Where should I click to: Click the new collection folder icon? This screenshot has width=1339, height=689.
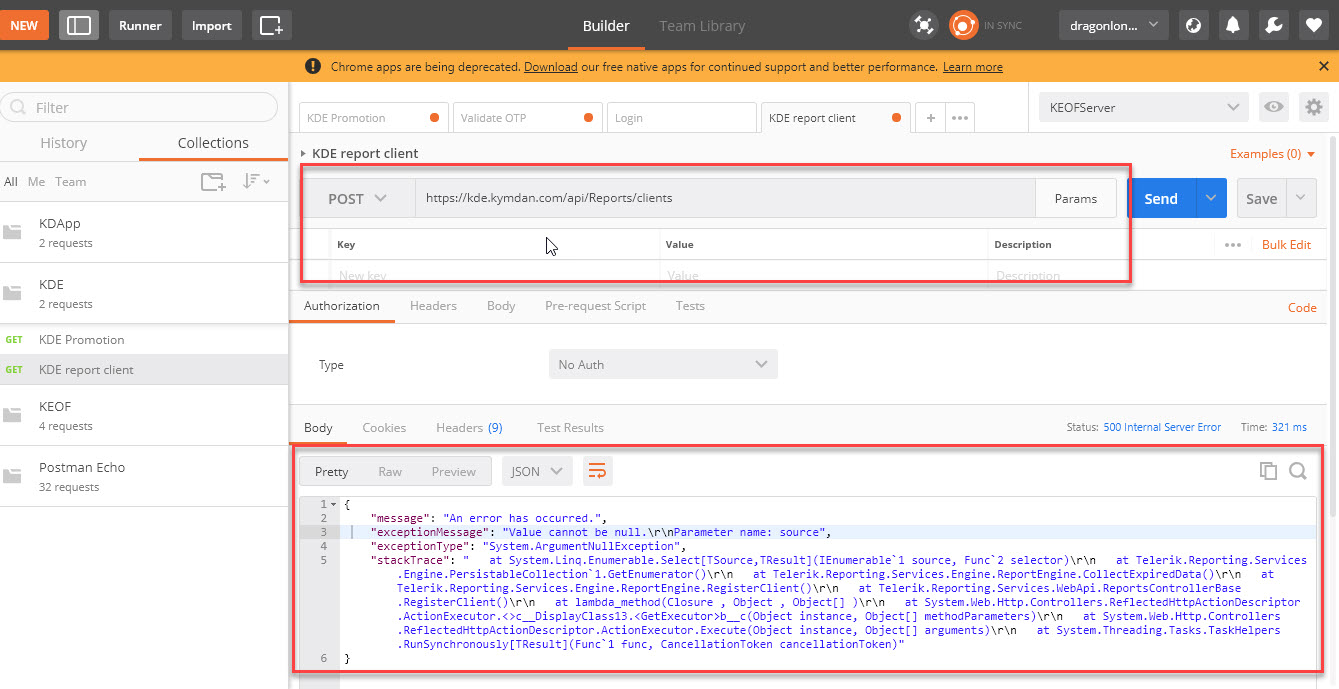[x=213, y=181]
